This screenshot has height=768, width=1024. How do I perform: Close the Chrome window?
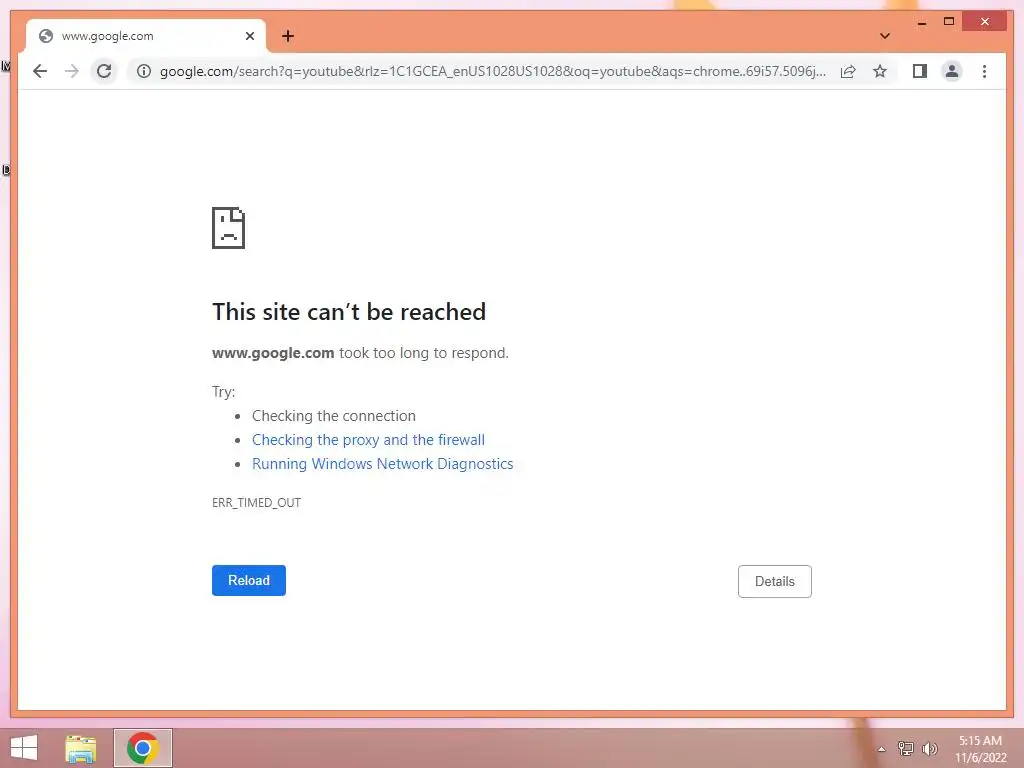pyautogui.click(x=985, y=22)
